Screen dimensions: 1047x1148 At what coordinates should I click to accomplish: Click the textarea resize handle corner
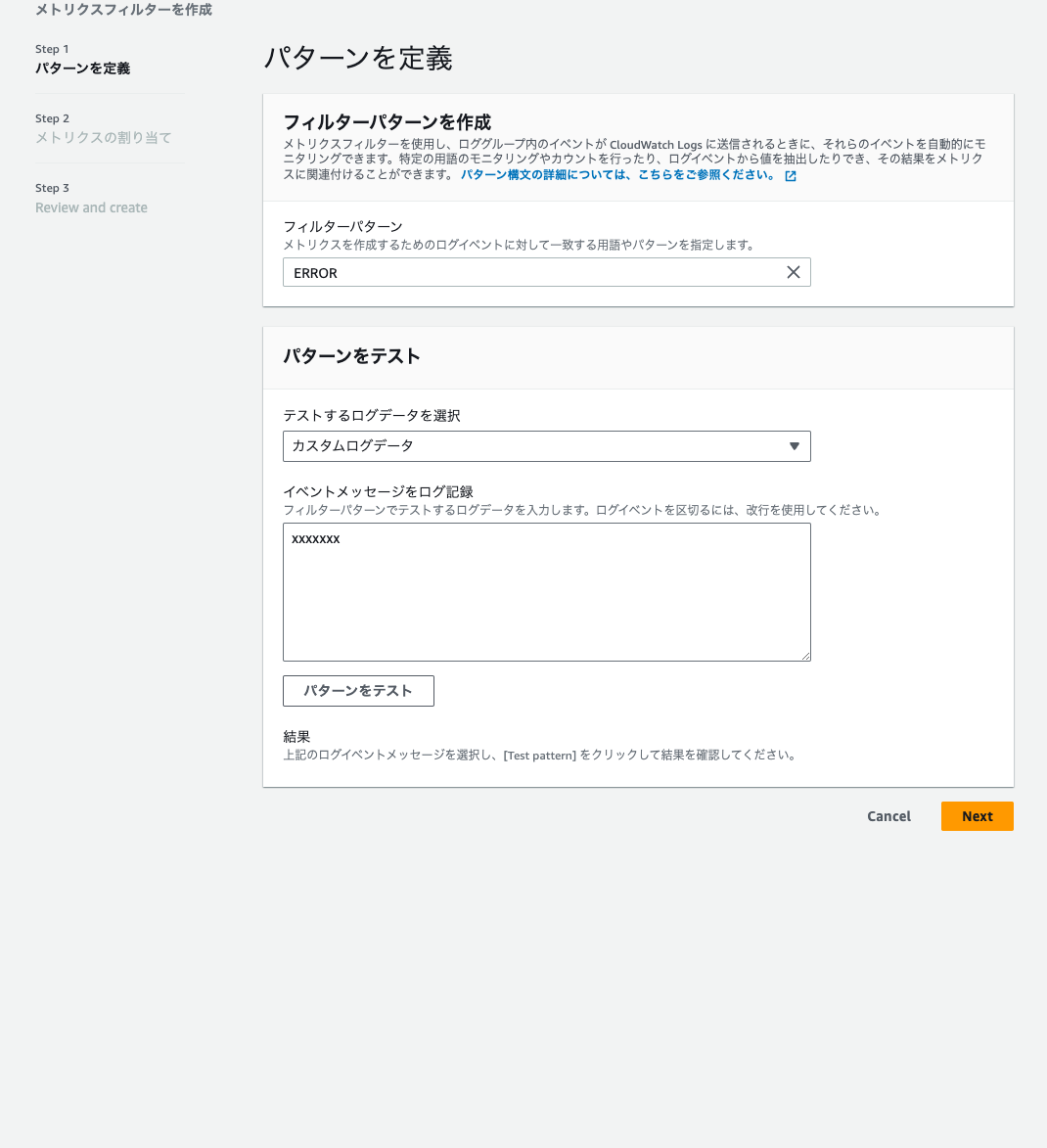(805, 656)
